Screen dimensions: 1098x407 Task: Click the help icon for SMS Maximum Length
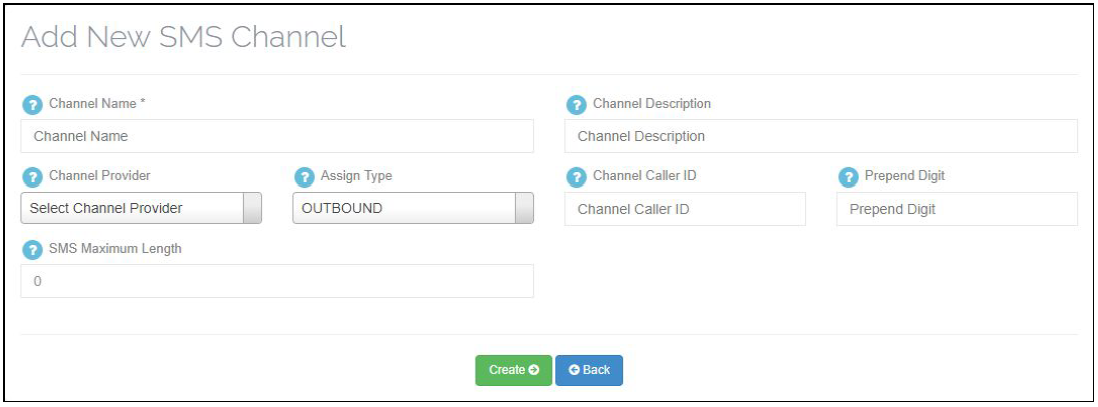(31, 249)
